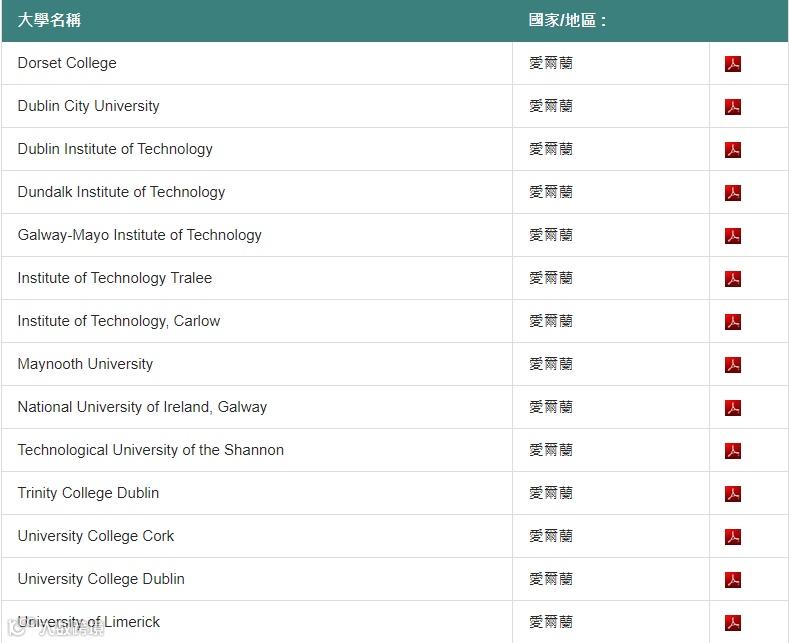Screen dimensions: 789x643
Task: Select Dundalk Institute of Technology text
Action: click(121, 192)
